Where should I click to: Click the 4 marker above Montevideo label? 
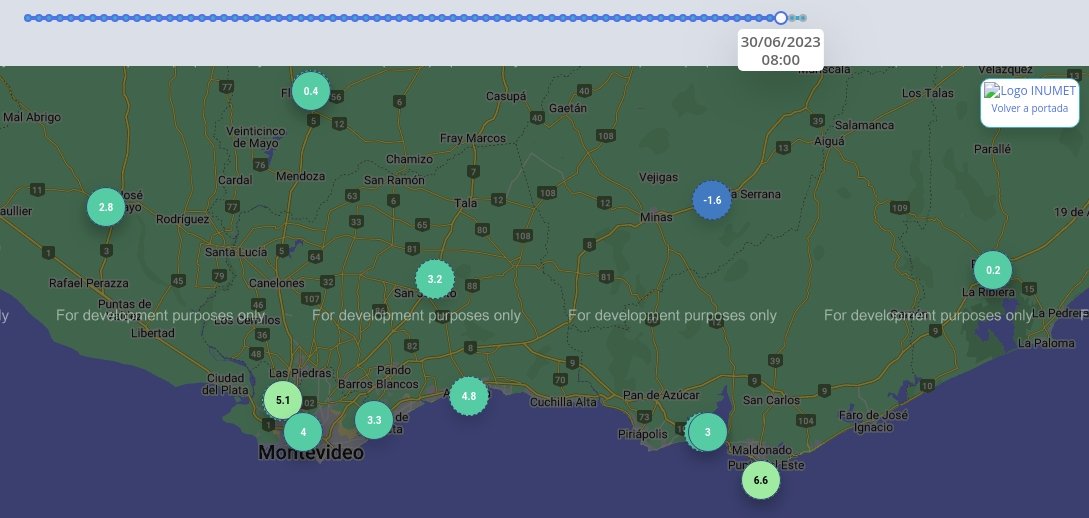(303, 432)
